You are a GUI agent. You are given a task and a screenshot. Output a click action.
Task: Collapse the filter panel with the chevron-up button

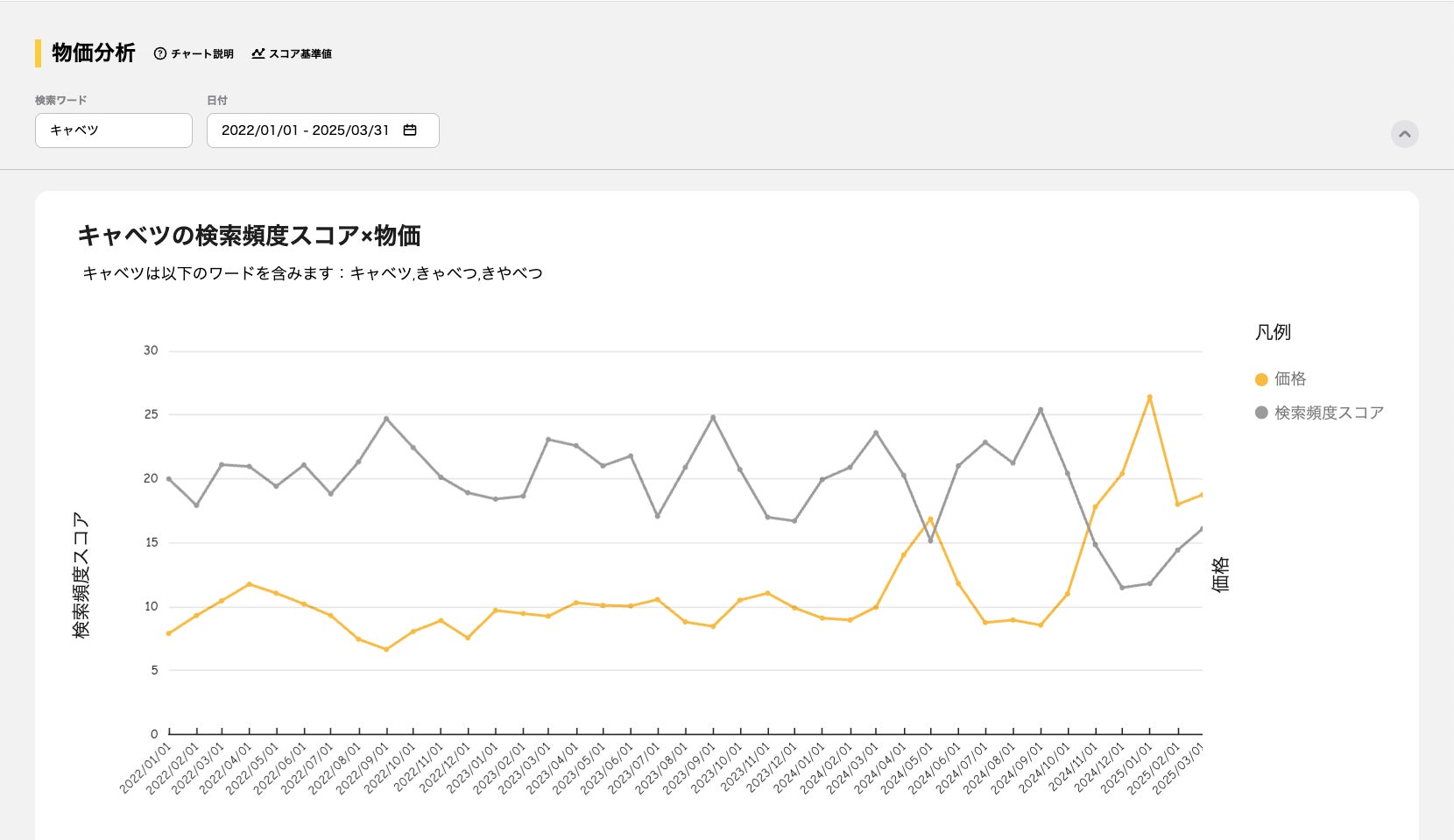(1404, 134)
